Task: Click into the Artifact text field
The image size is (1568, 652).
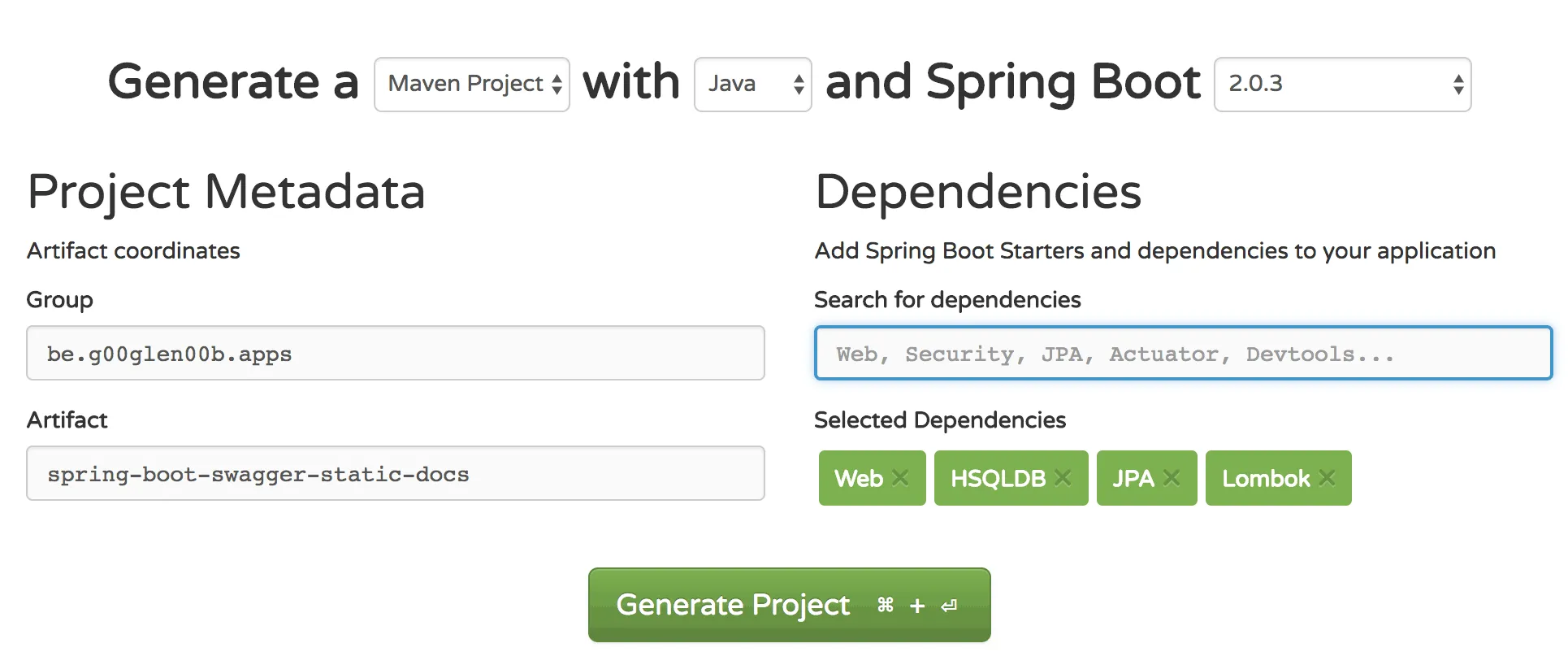Action: coord(395,473)
